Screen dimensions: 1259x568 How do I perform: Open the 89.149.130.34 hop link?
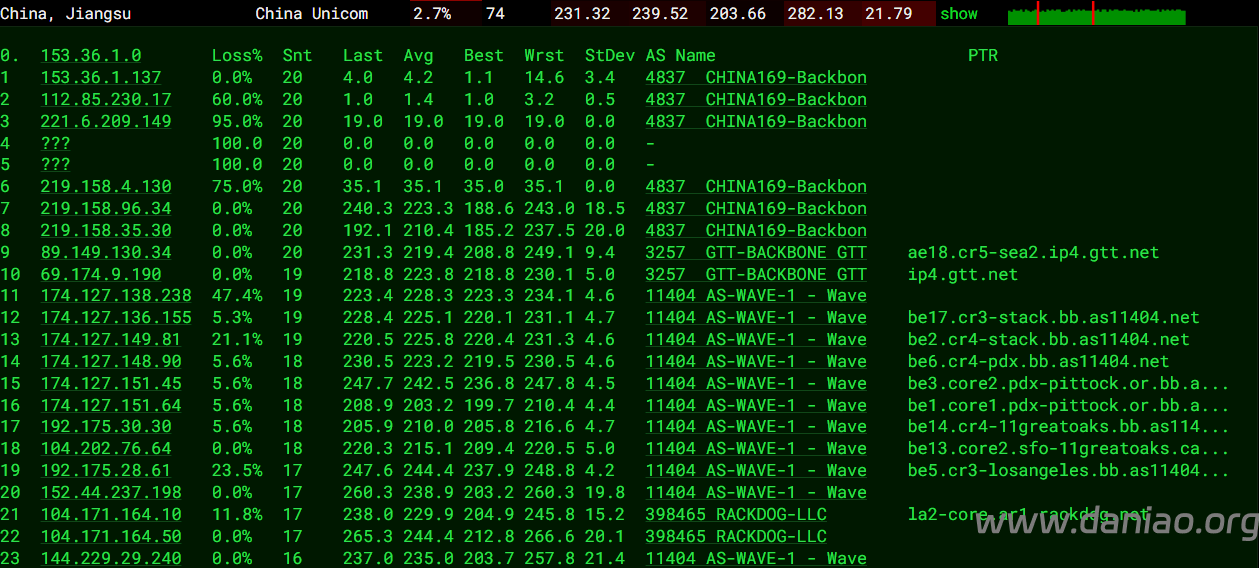(106, 252)
